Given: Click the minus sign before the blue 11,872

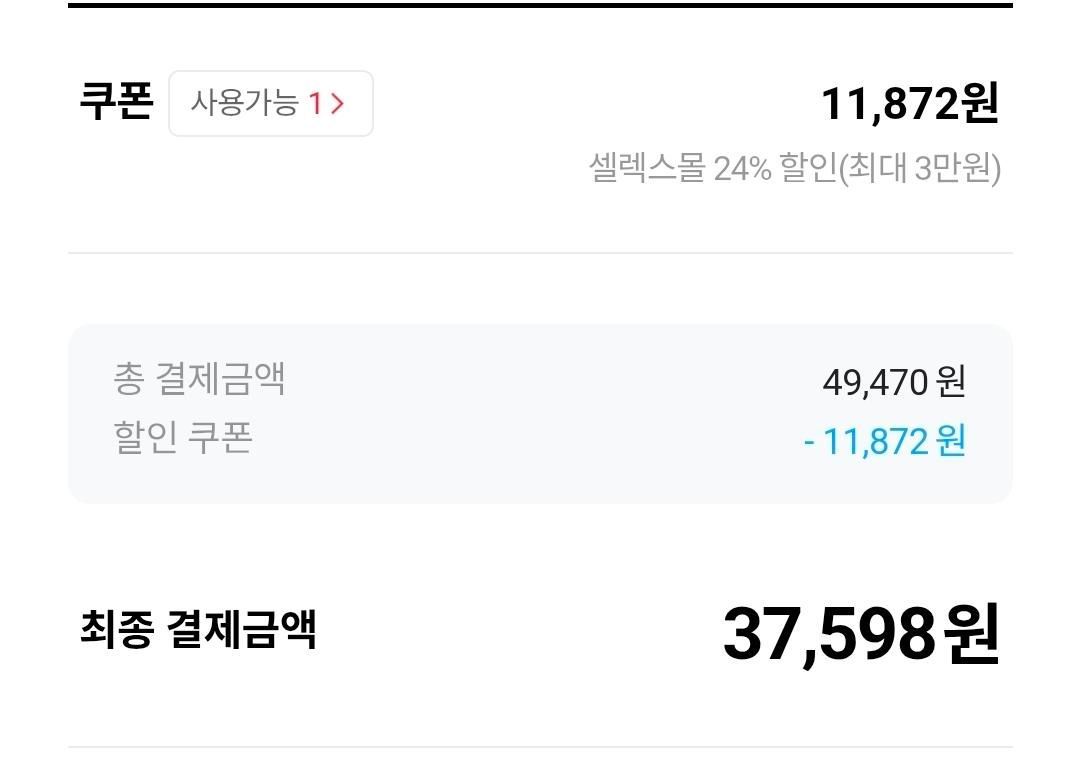Looking at the screenshot, I should click(809, 441).
